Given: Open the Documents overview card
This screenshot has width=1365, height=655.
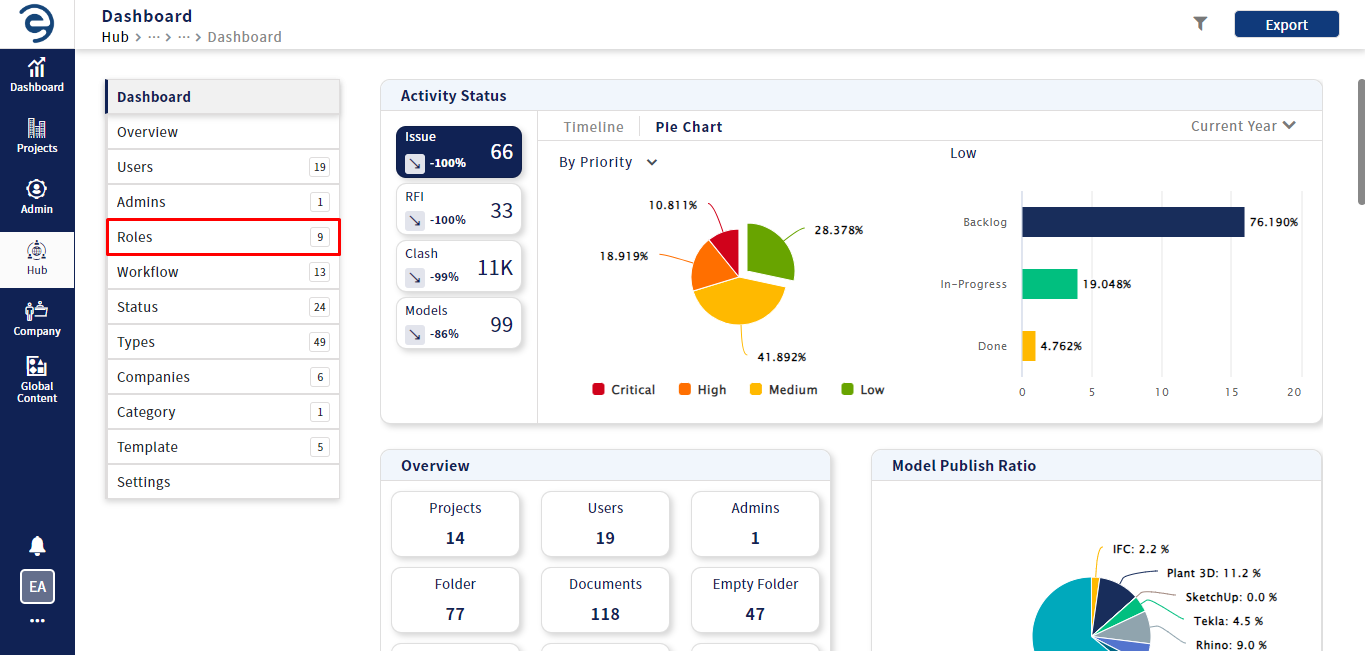Looking at the screenshot, I should [x=605, y=600].
